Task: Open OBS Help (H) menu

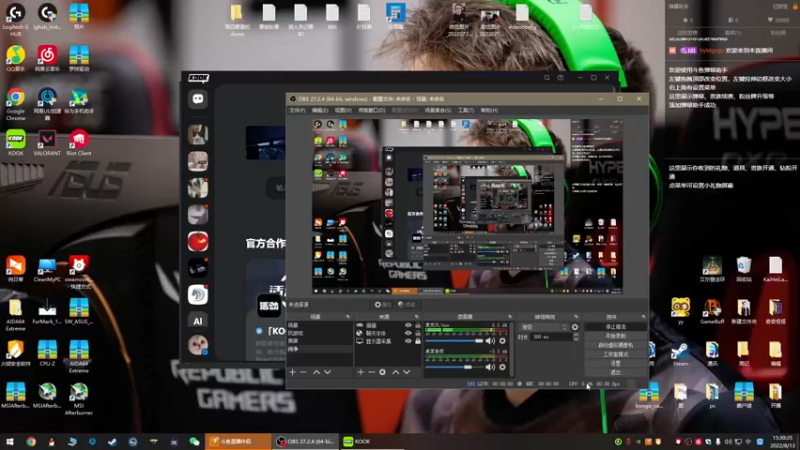Action: point(489,110)
